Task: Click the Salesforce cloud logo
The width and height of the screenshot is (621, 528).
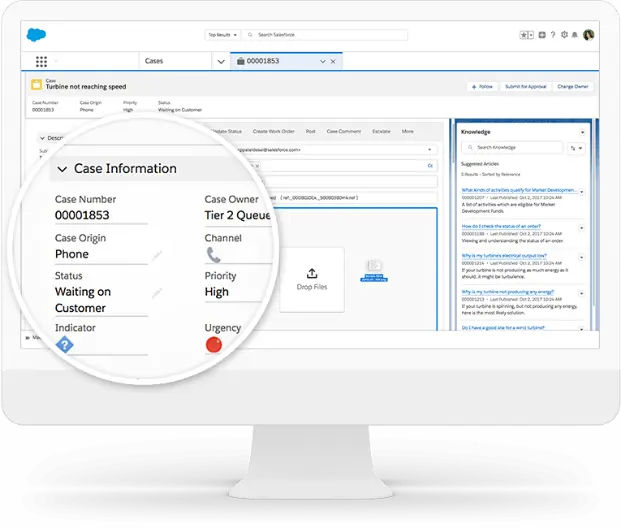Action: 36,35
